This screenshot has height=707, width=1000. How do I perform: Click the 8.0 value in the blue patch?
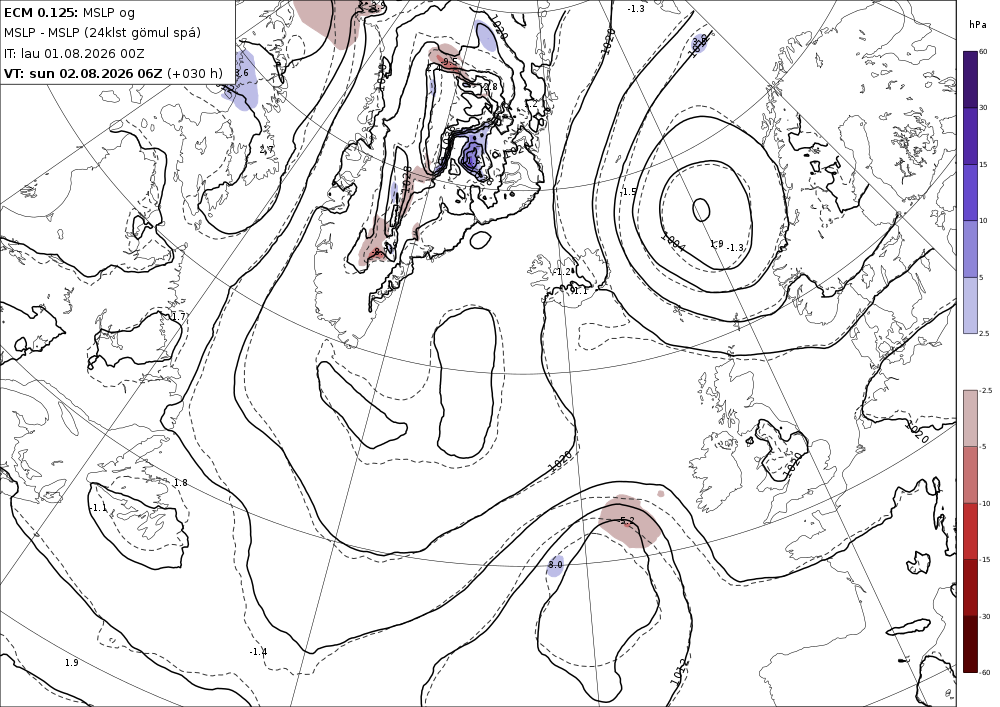[555, 565]
